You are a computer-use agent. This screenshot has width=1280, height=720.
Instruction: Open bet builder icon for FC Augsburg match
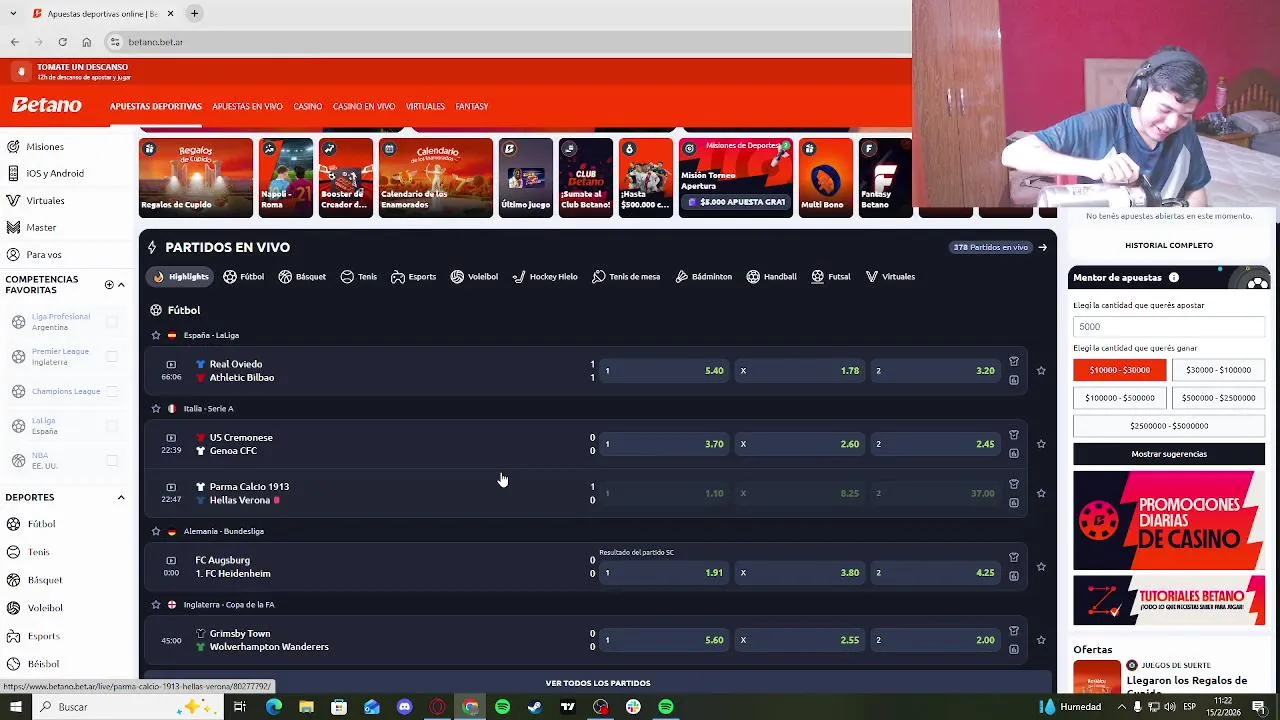(x=1014, y=557)
